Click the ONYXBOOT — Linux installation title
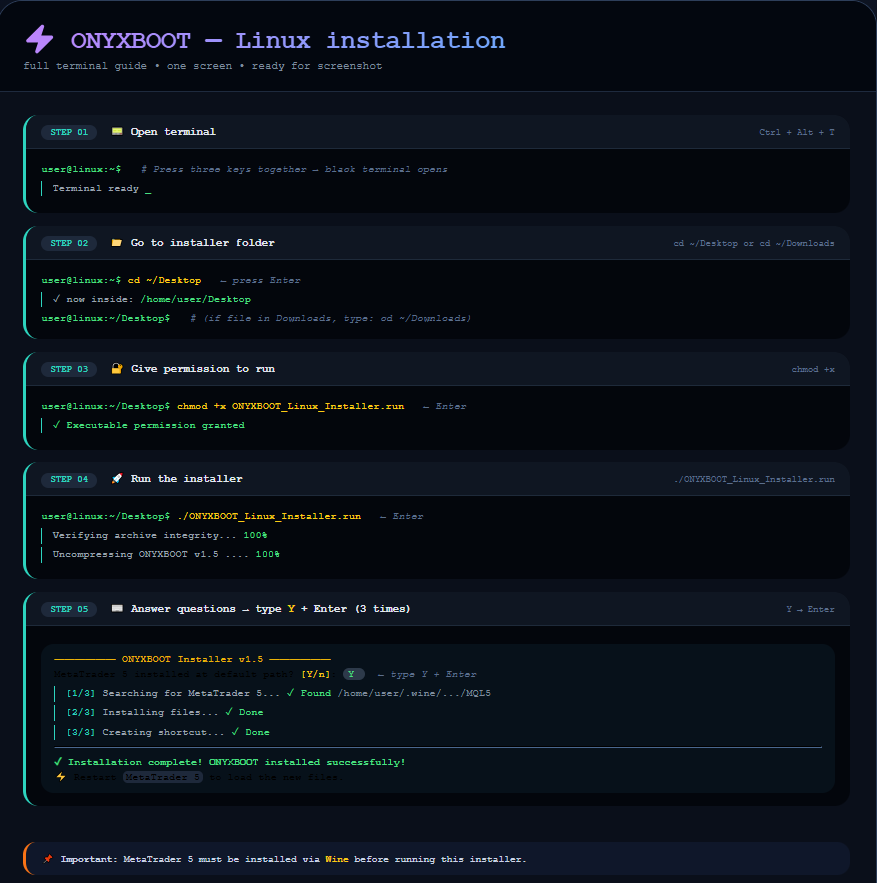This screenshot has height=883, width=877. point(288,41)
